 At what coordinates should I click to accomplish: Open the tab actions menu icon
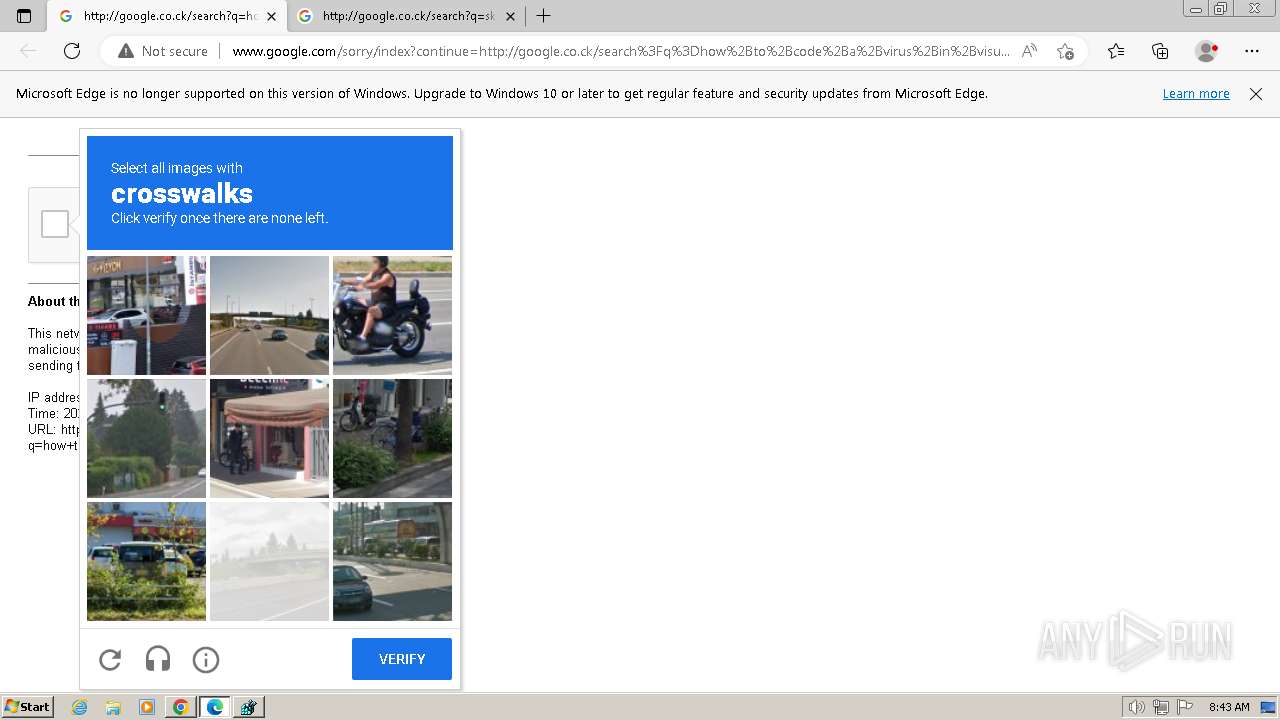tap(24, 16)
